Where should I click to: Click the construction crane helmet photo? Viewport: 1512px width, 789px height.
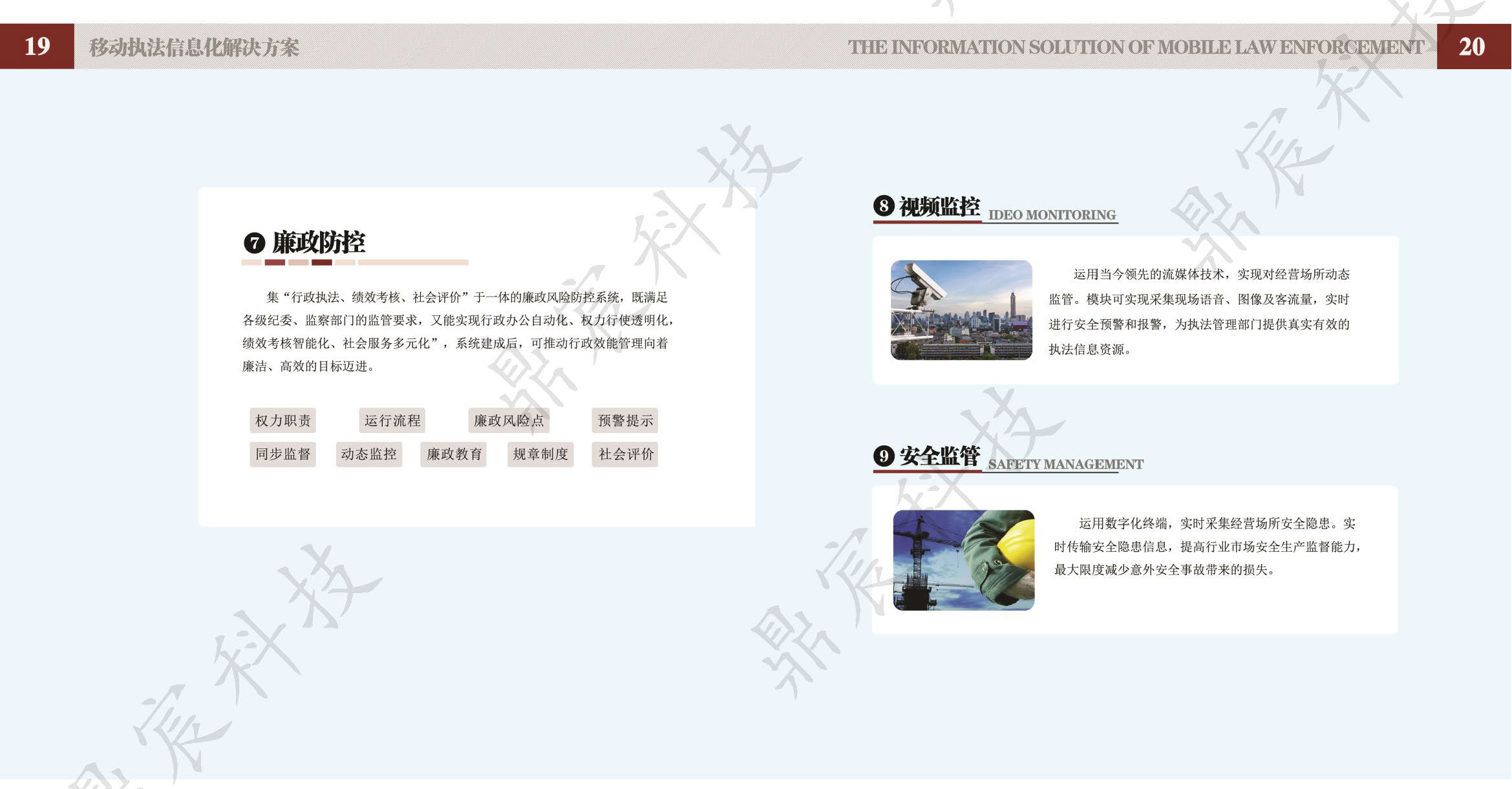tap(963, 560)
